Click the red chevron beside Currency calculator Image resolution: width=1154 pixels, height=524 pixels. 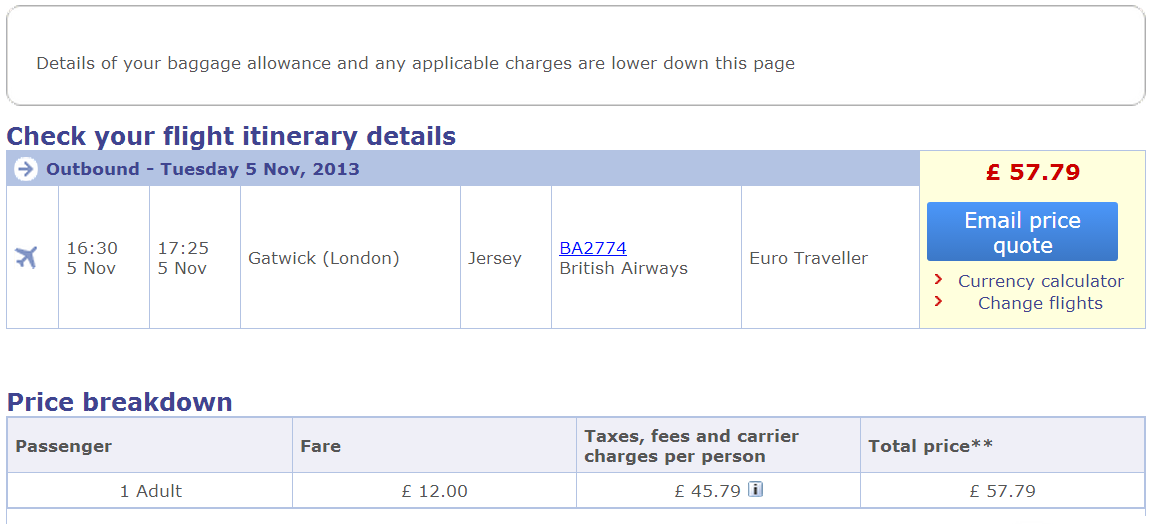pos(938,280)
